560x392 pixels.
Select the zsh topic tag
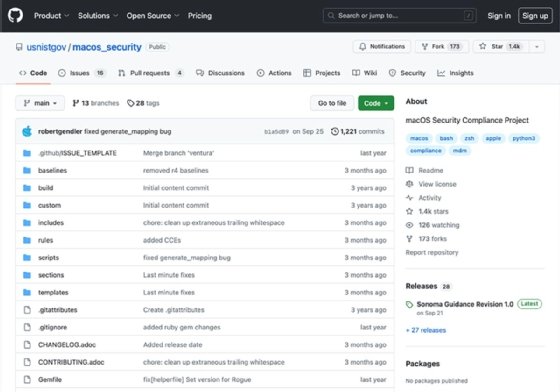point(469,138)
